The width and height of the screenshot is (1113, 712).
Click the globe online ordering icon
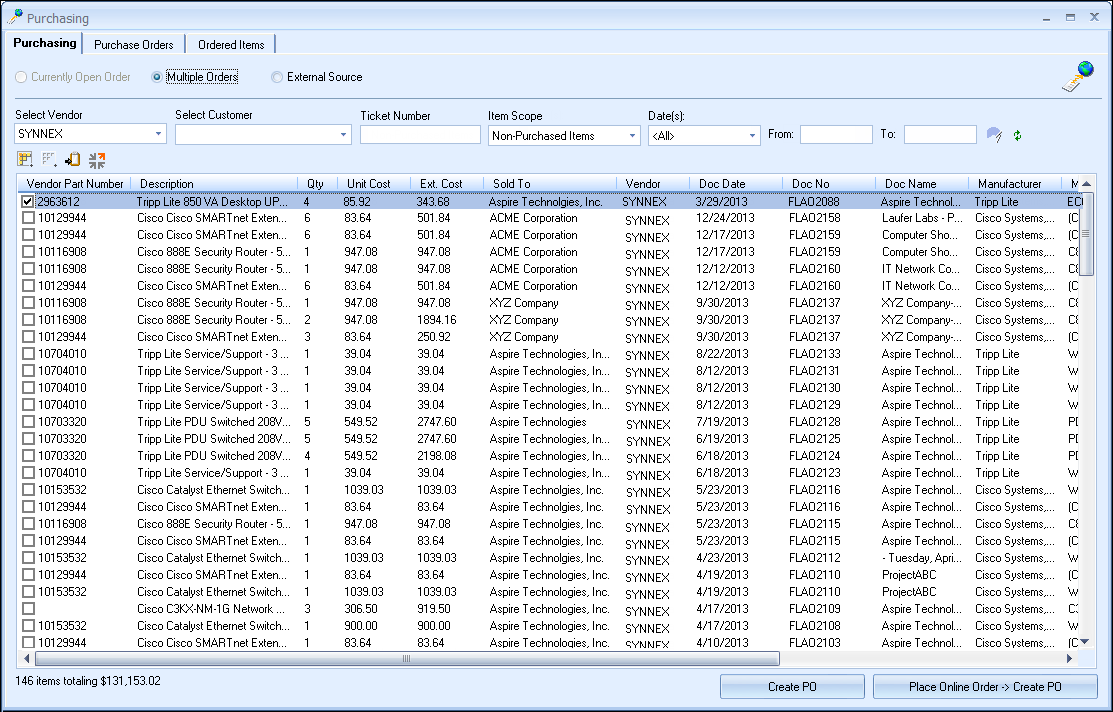(x=1078, y=76)
